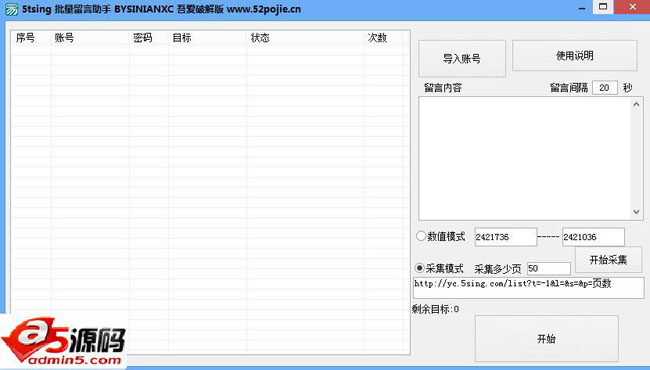
Task: Click the 留言间隔 label
Action: 569,88
